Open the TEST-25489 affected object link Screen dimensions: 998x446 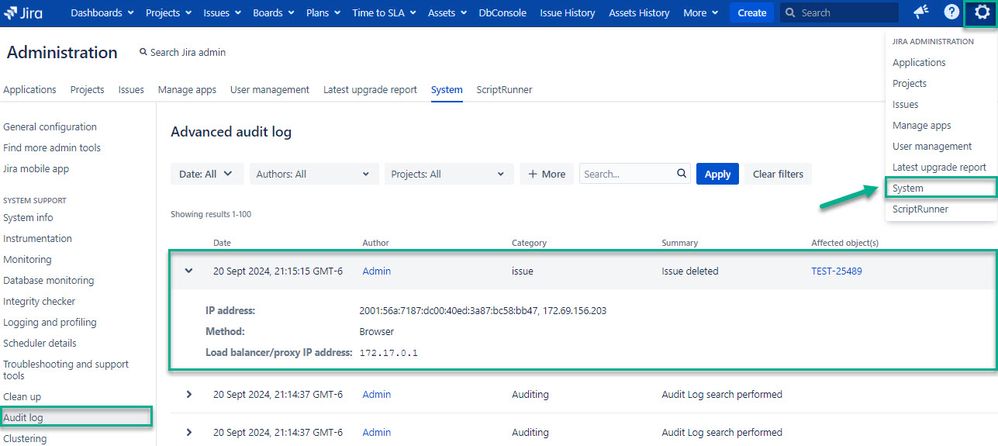(x=836, y=271)
